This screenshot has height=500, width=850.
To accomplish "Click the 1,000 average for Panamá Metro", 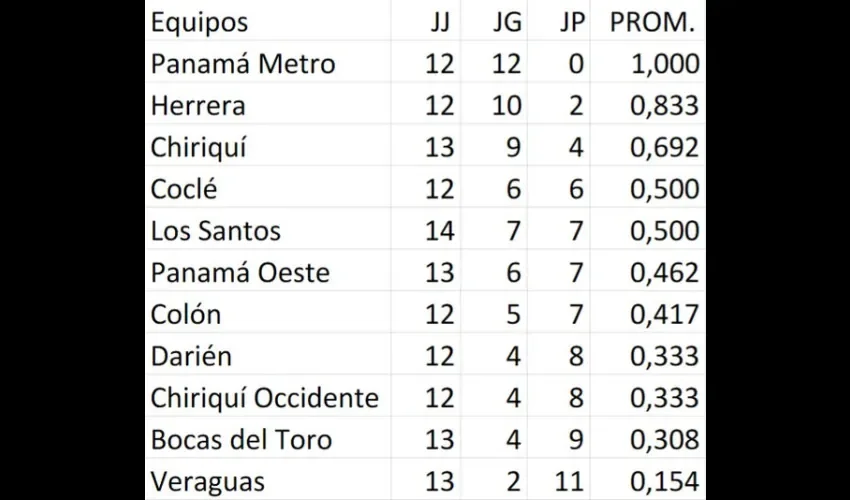I will (648, 63).
